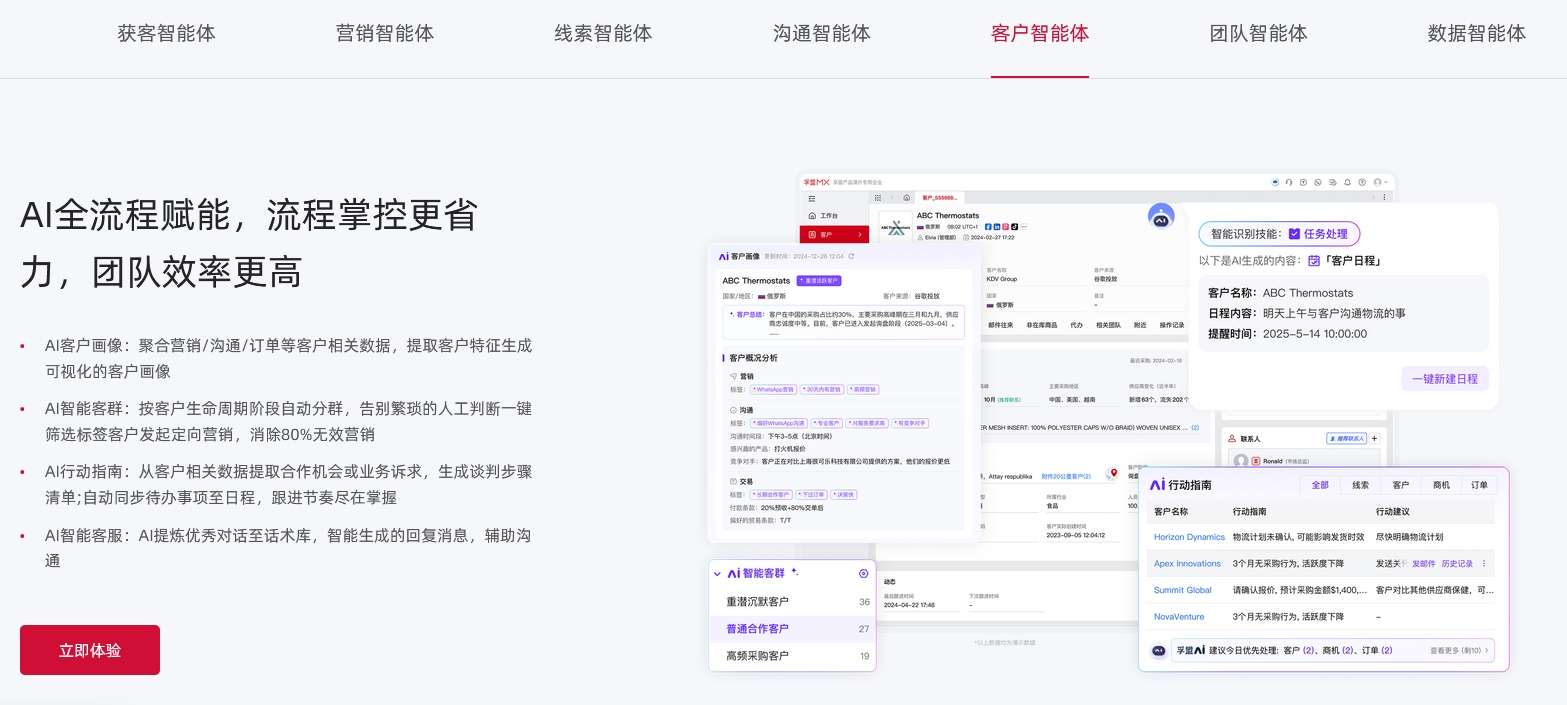This screenshot has width=1567, height=705.
Task: Click the TikTok icon on the customer profile
Action: pos(1014,227)
